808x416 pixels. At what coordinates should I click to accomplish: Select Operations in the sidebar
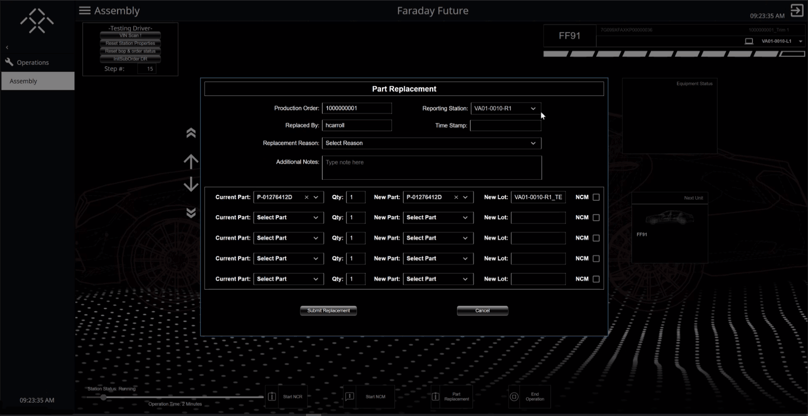(32, 62)
